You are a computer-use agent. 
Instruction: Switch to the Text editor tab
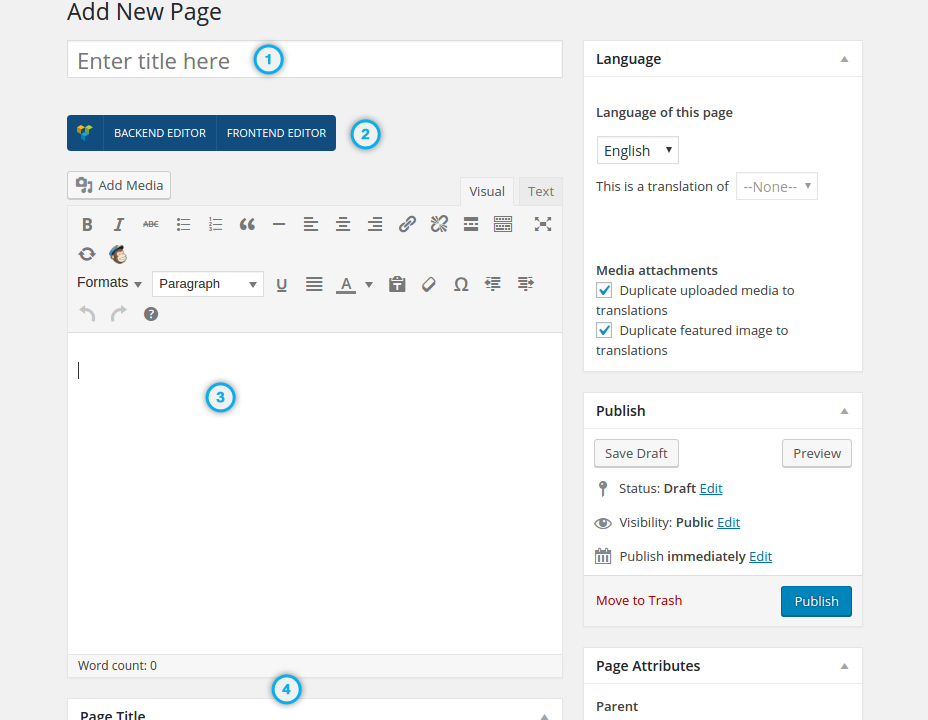[x=541, y=191]
